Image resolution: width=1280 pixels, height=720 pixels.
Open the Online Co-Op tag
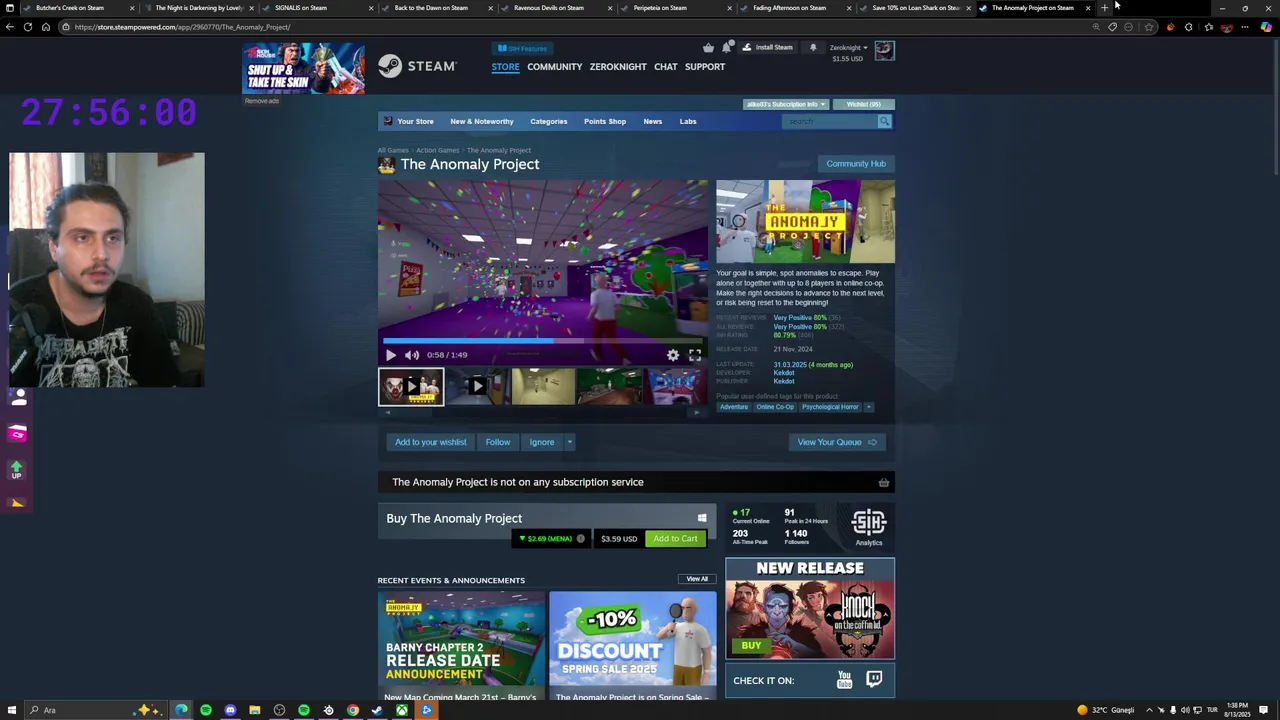tap(775, 407)
